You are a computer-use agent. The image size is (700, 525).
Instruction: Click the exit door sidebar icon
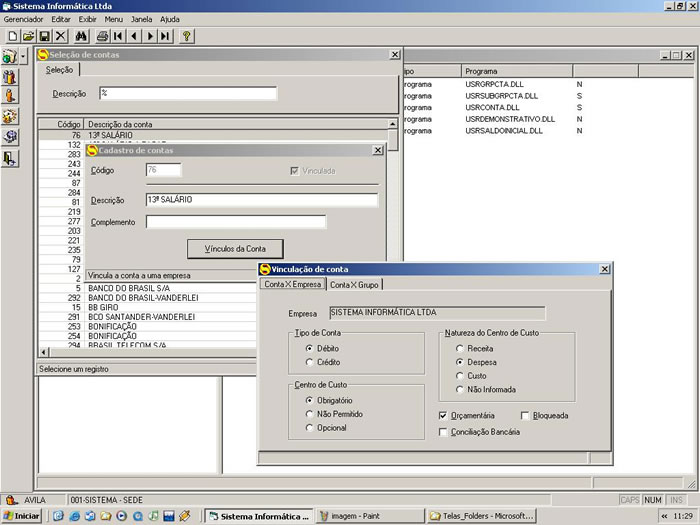pyautogui.click(x=10, y=158)
